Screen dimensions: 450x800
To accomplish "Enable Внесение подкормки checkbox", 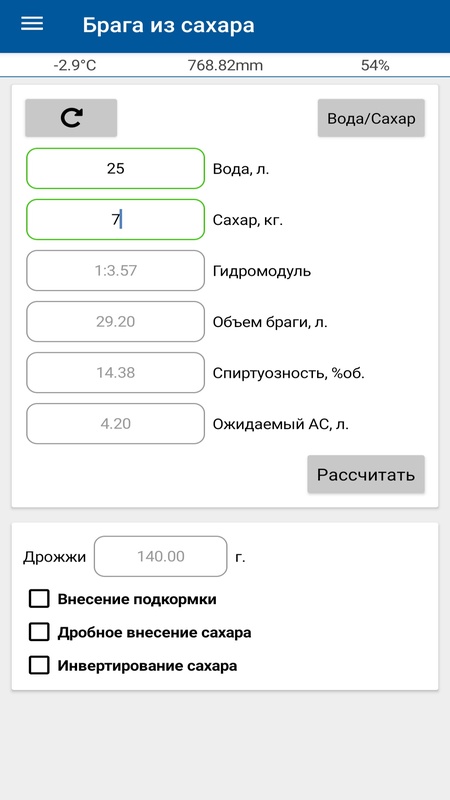I will (39, 599).
